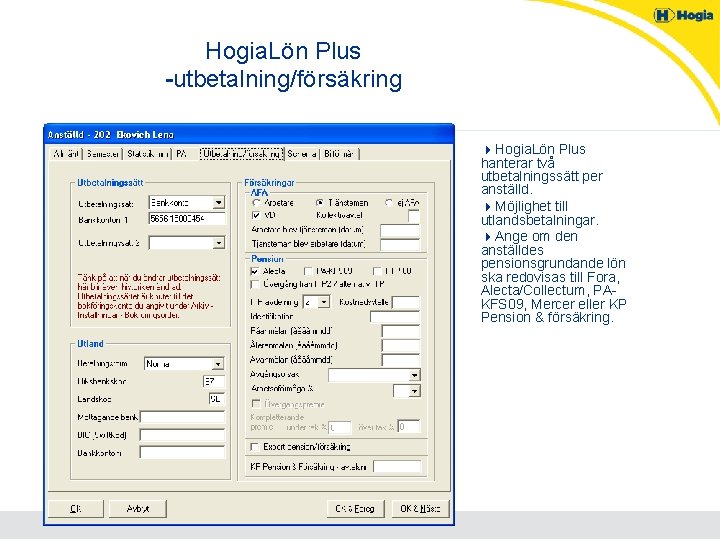Viewport: 720px width, 540px height.
Task: Click the Riksbankskod field
Action: tap(214, 381)
